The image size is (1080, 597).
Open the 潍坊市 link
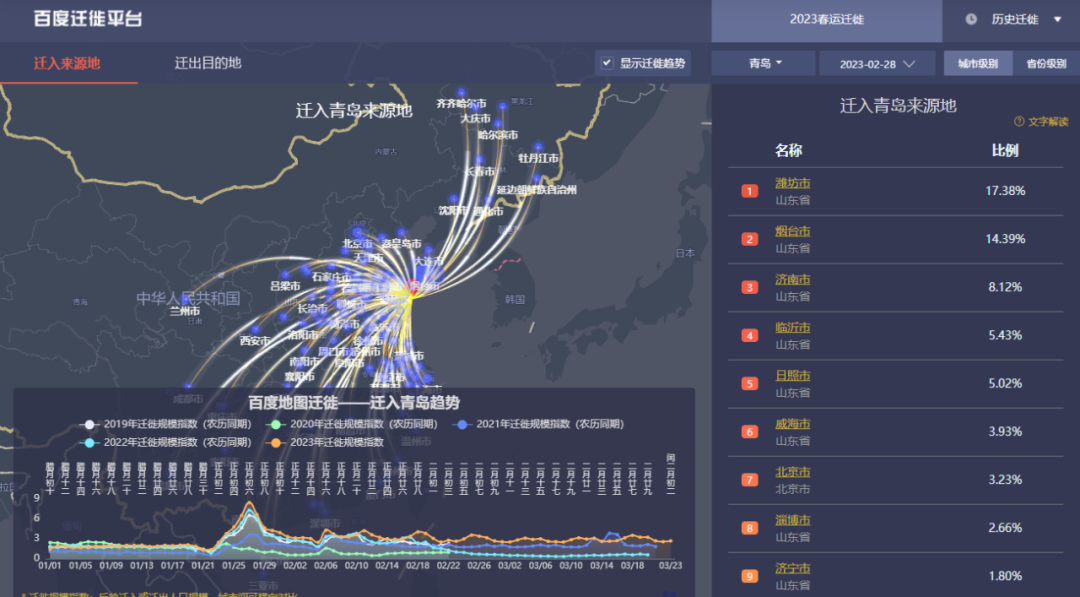tap(793, 183)
